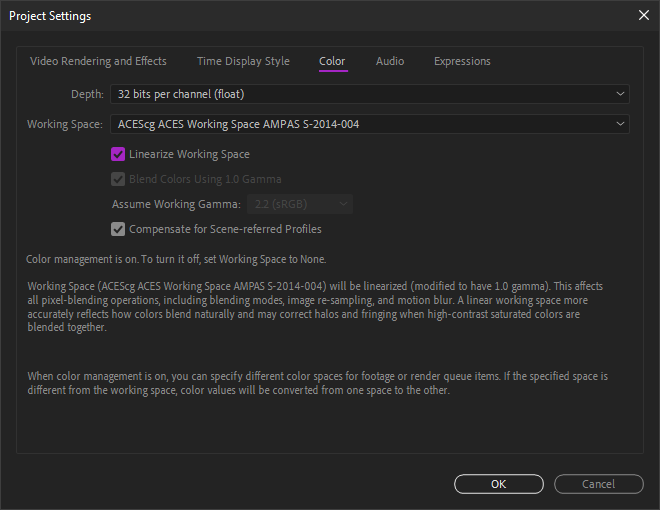Close the Project Settings dialog with X

click(x=642, y=15)
